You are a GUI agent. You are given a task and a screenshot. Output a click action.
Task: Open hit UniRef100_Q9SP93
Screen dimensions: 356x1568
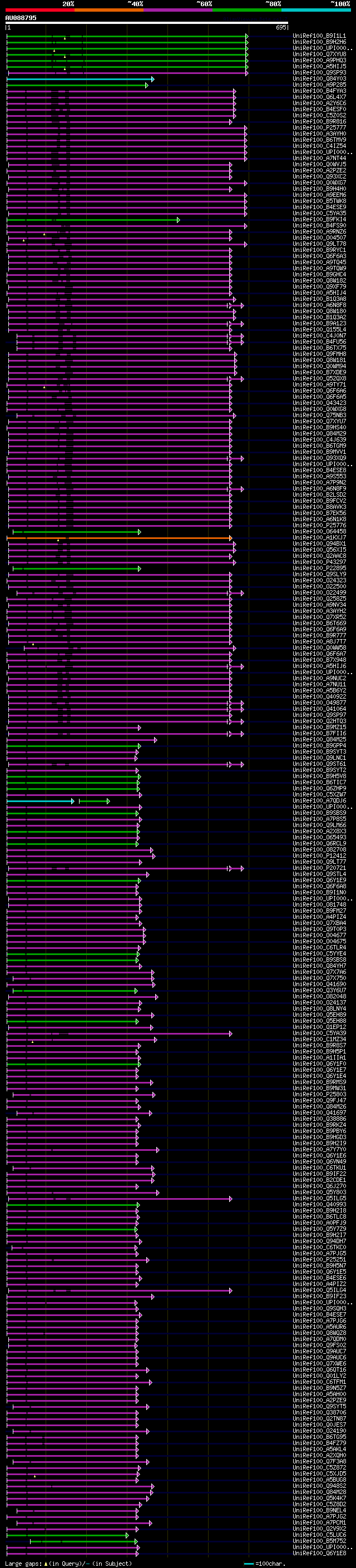[x=319, y=72]
